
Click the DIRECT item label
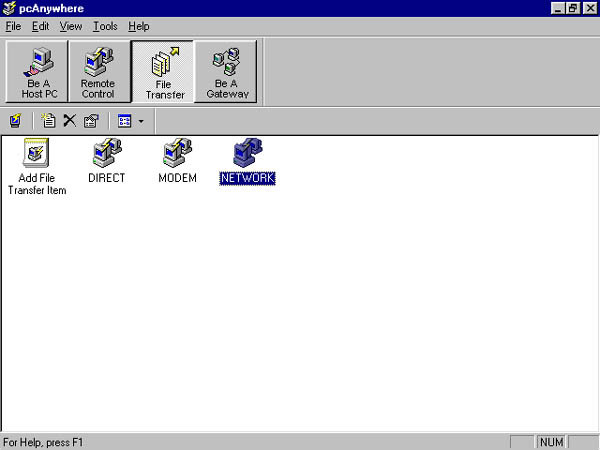[106, 178]
